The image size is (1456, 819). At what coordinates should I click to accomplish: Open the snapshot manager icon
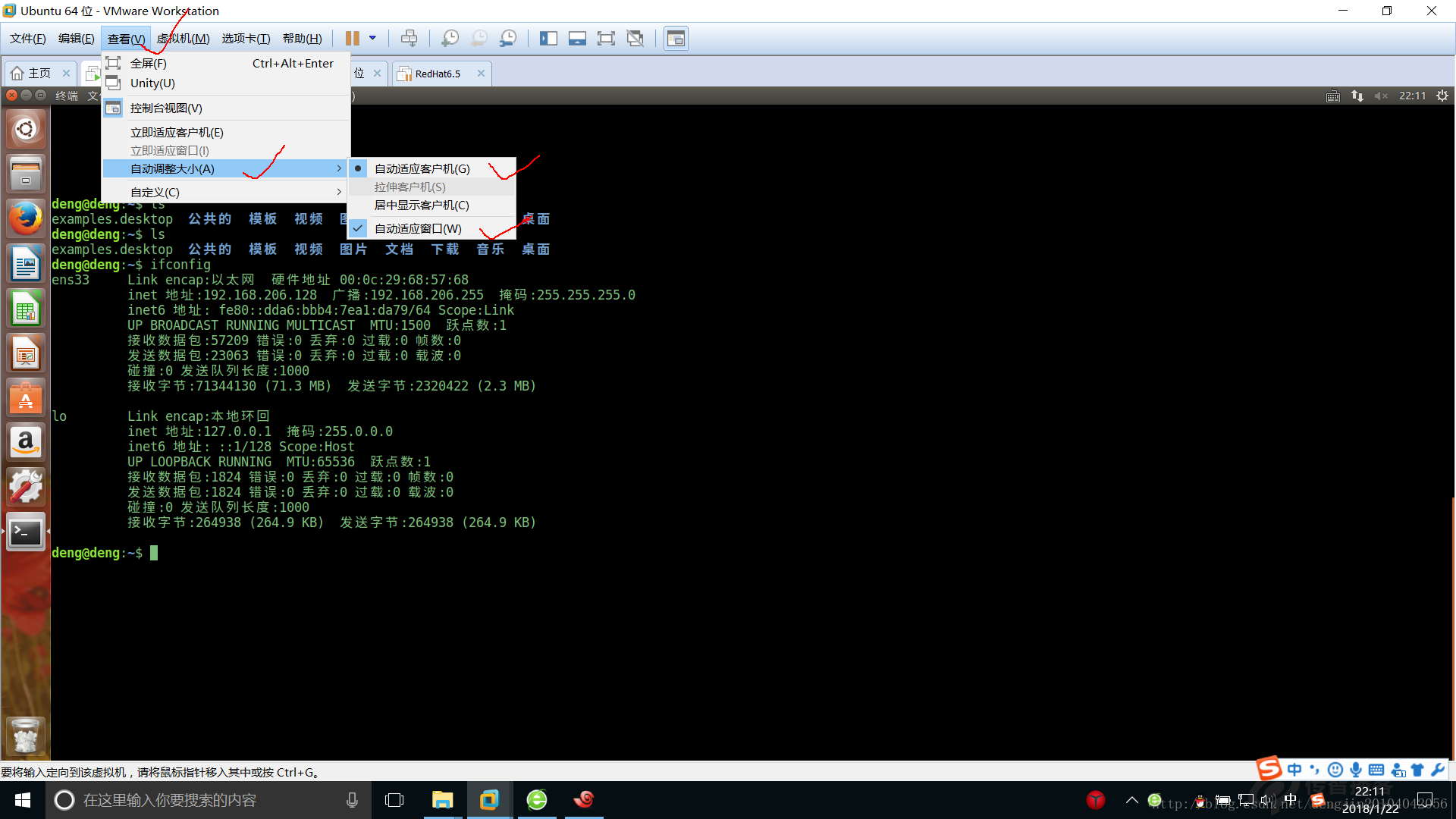[x=508, y=37]
